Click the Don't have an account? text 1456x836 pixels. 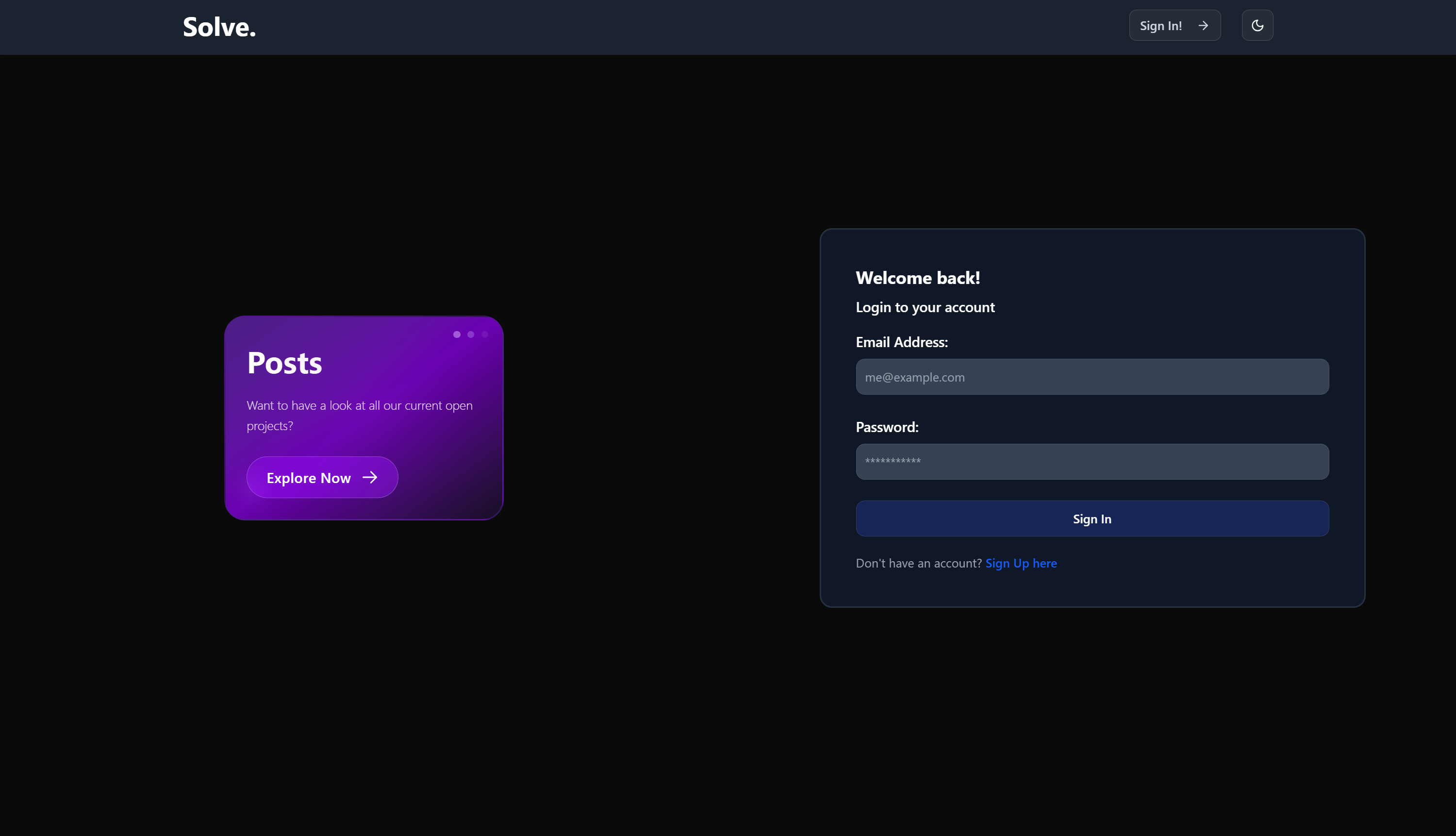(x=918, y=563)
